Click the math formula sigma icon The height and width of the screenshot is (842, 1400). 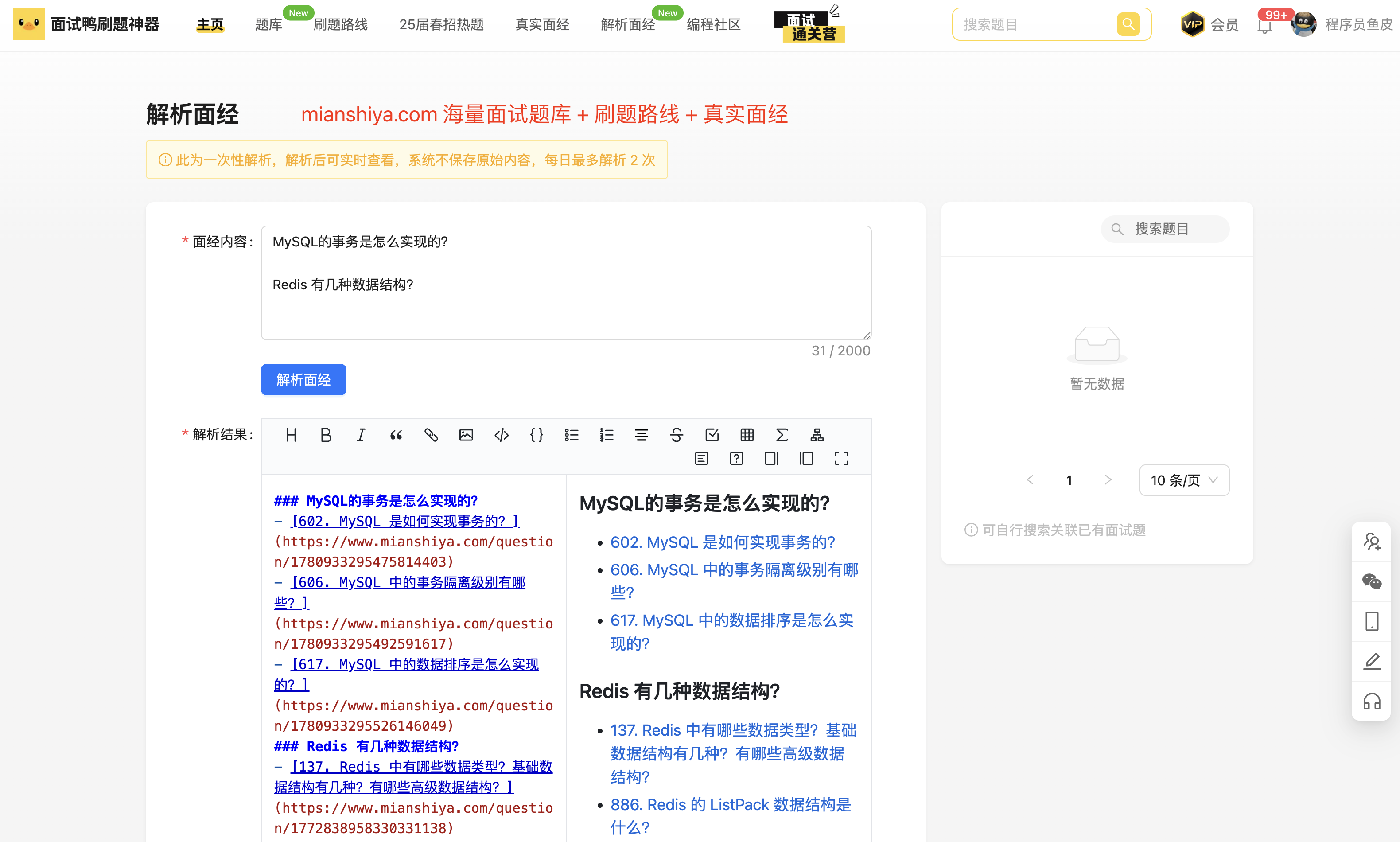[782, 435]
